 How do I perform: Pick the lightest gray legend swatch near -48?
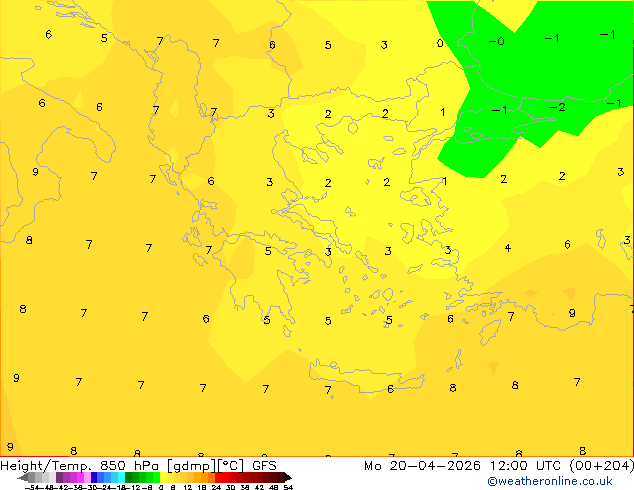[x=52, y=477]
